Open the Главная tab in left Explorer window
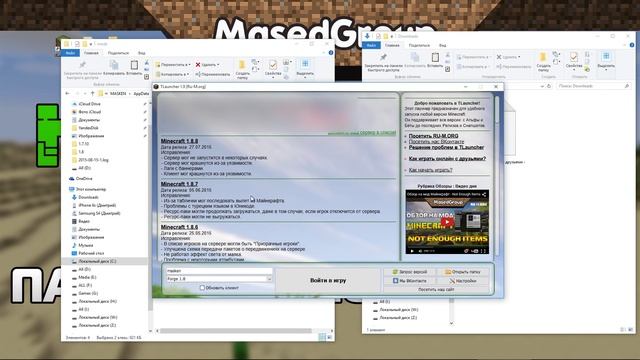 (91, 53)
